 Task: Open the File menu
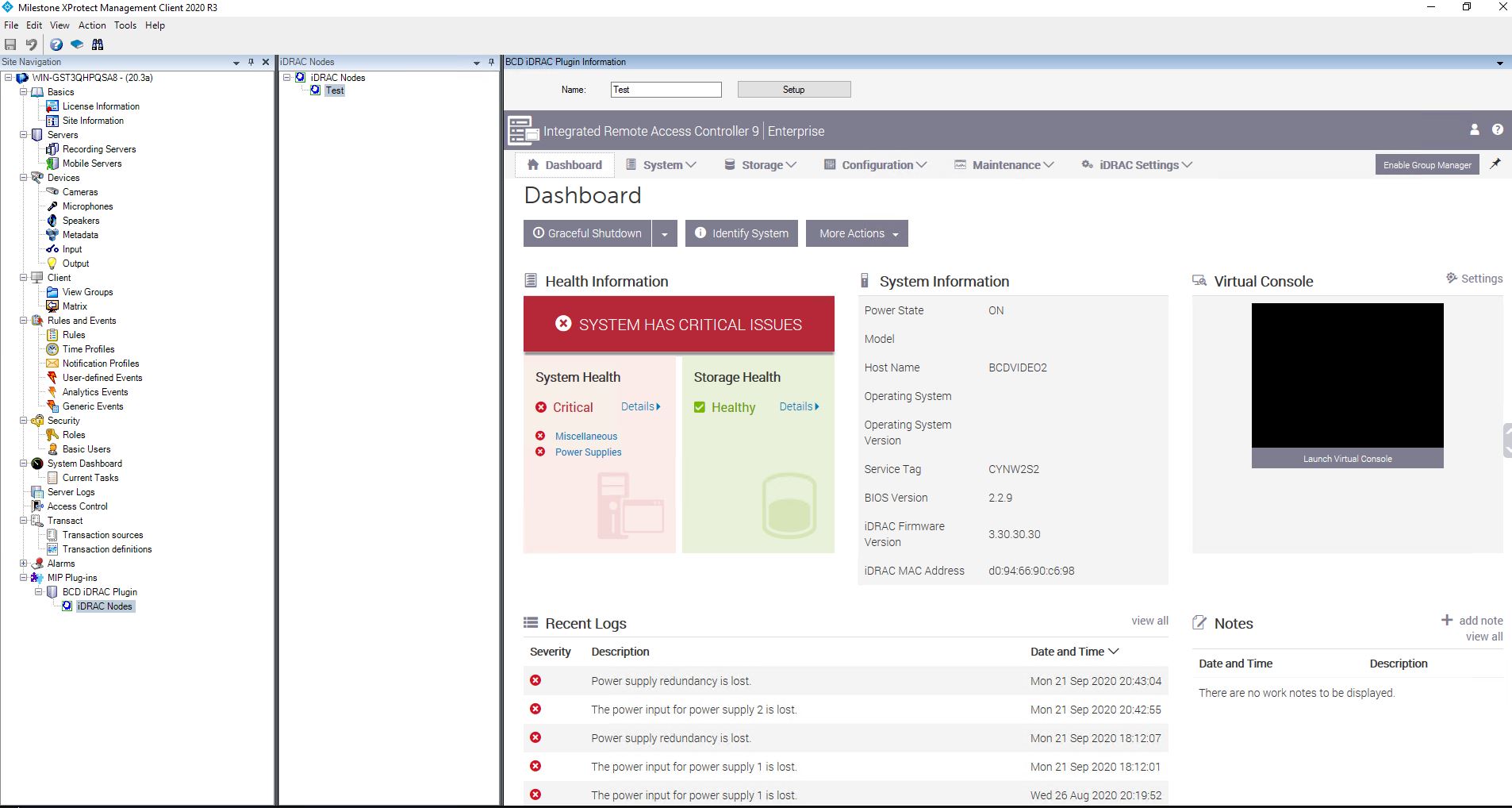[11, 25]
